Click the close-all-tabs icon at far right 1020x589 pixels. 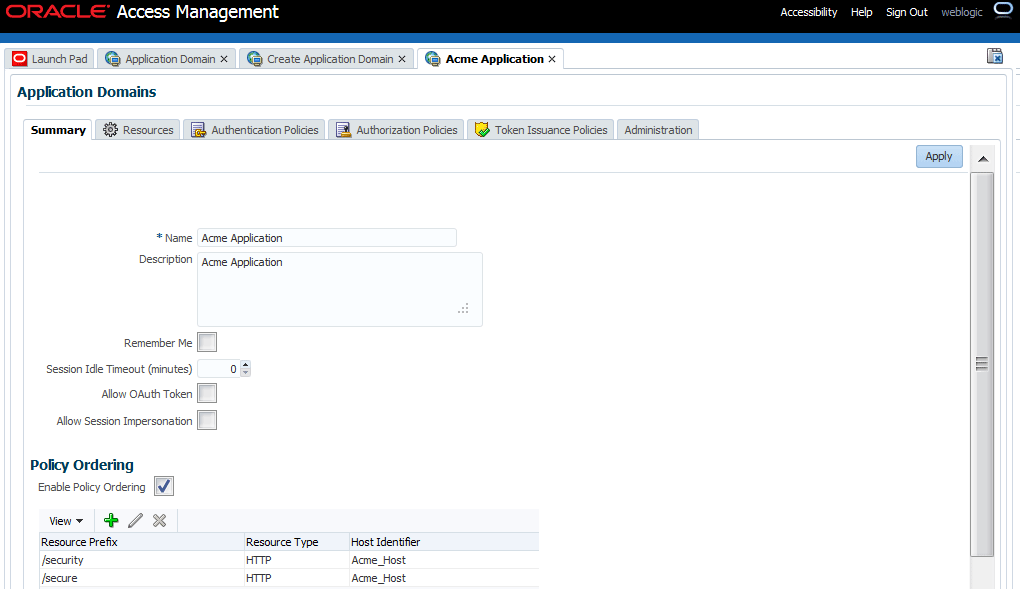tap(995, 56)
